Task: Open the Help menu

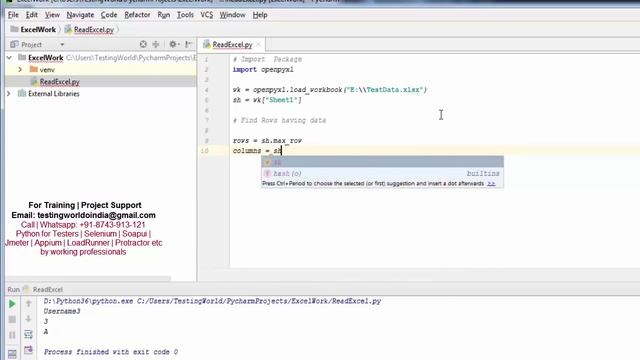Action: tap(260, 15)
